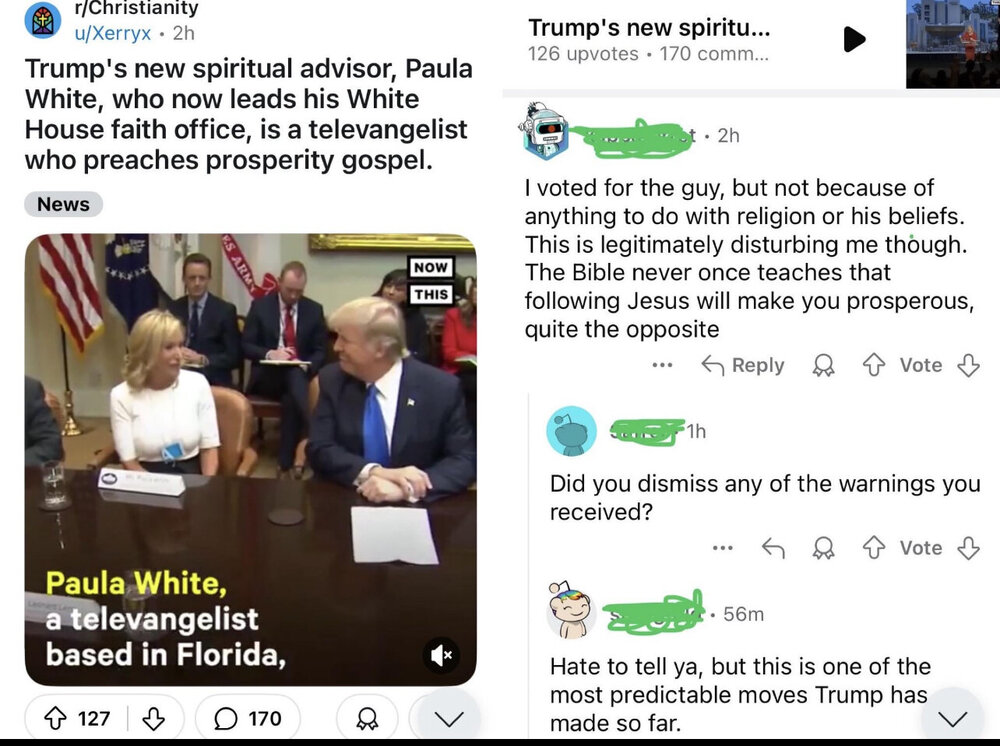Select the News flair tag
The height and width of the screenshot is (746, 1000).
pos(63,204)
